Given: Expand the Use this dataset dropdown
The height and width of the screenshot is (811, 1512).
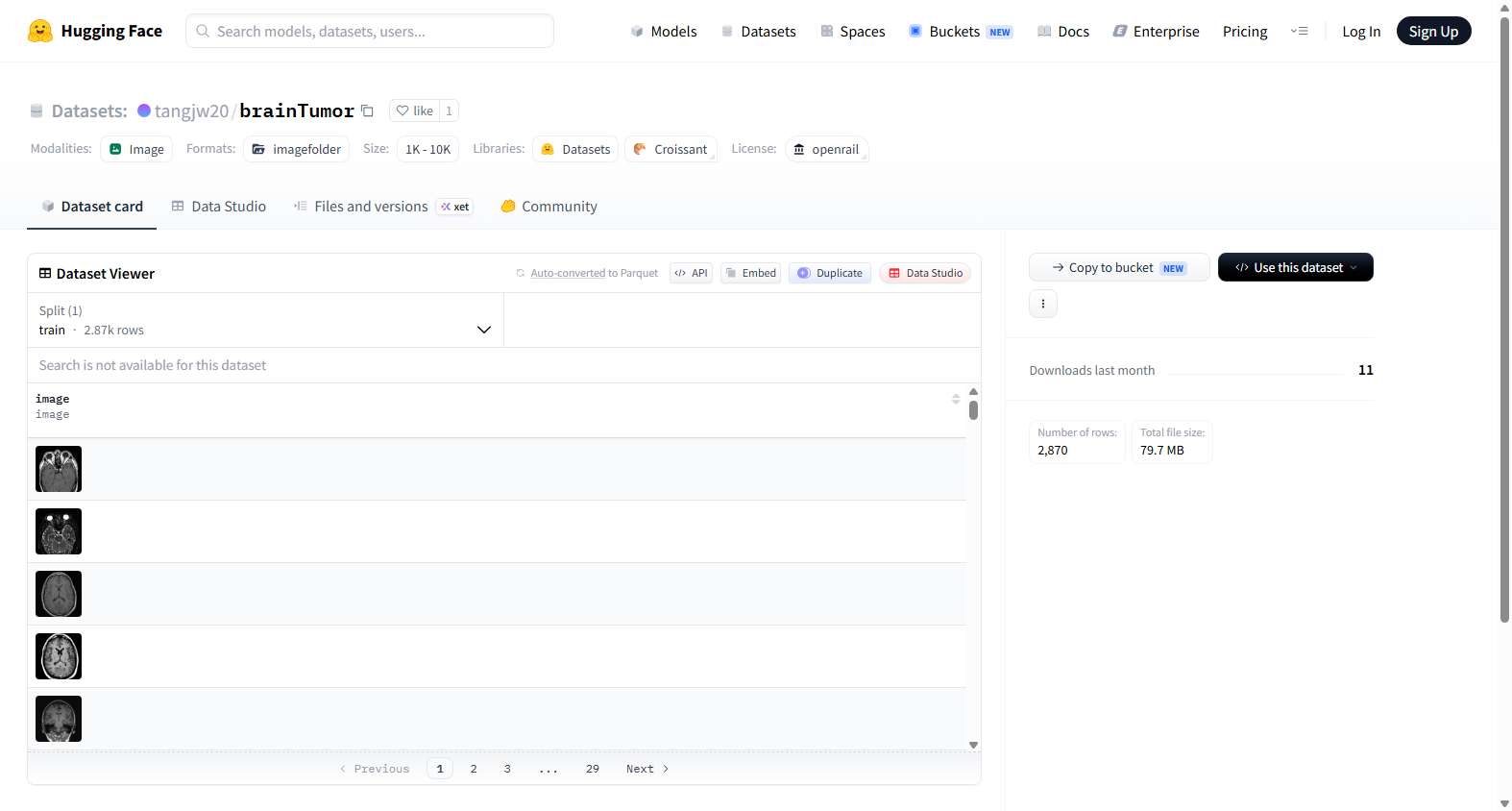Looking at the screenshot, I should (1296, 267).
